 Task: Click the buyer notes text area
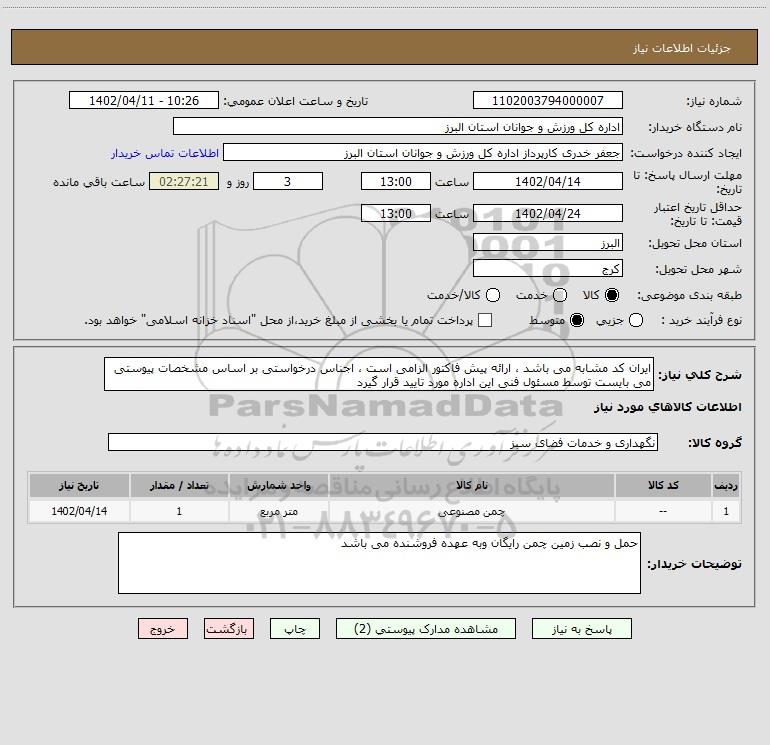coord(379,563)
